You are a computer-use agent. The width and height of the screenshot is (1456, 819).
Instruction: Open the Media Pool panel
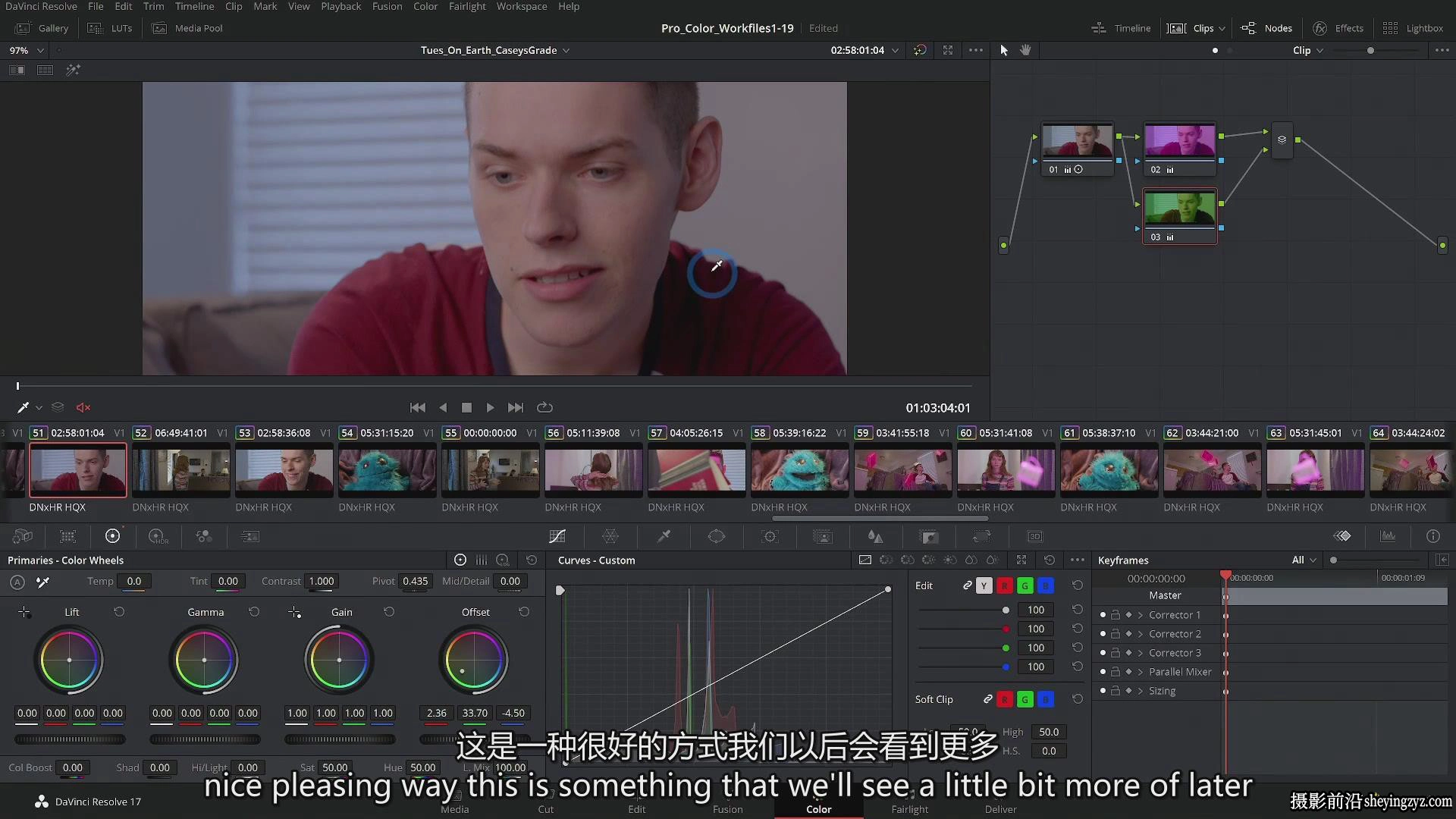pos(187,28)
